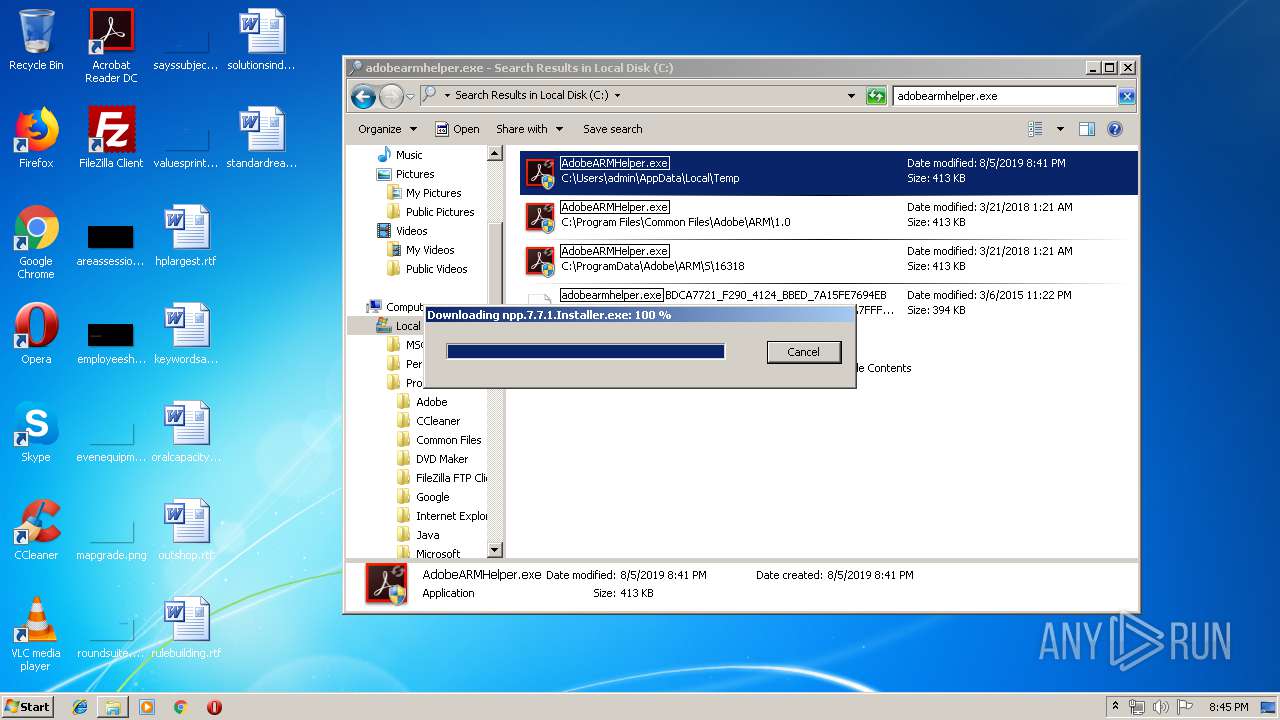1280x720 pixels.
Task: Launch Google Chrome desktop shortcut
Action: (36, 243)
